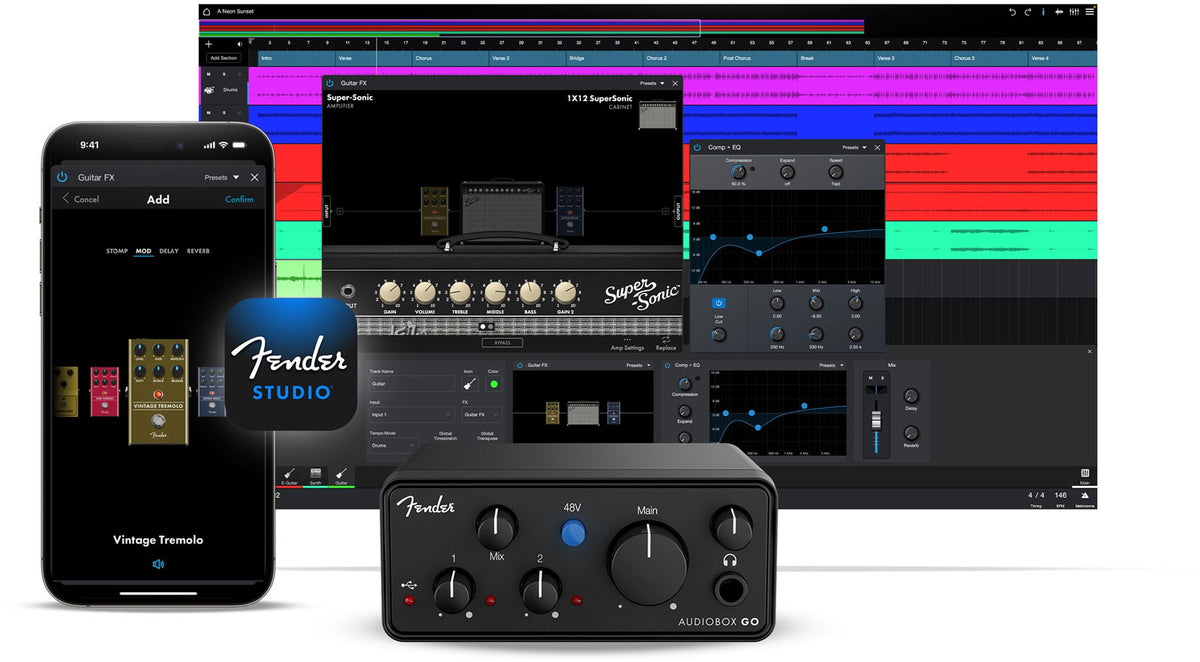This screenshot has height=662, width=1200.
Task: Click the BYPASS button in Guitar FX window
Action: point(502,343)
